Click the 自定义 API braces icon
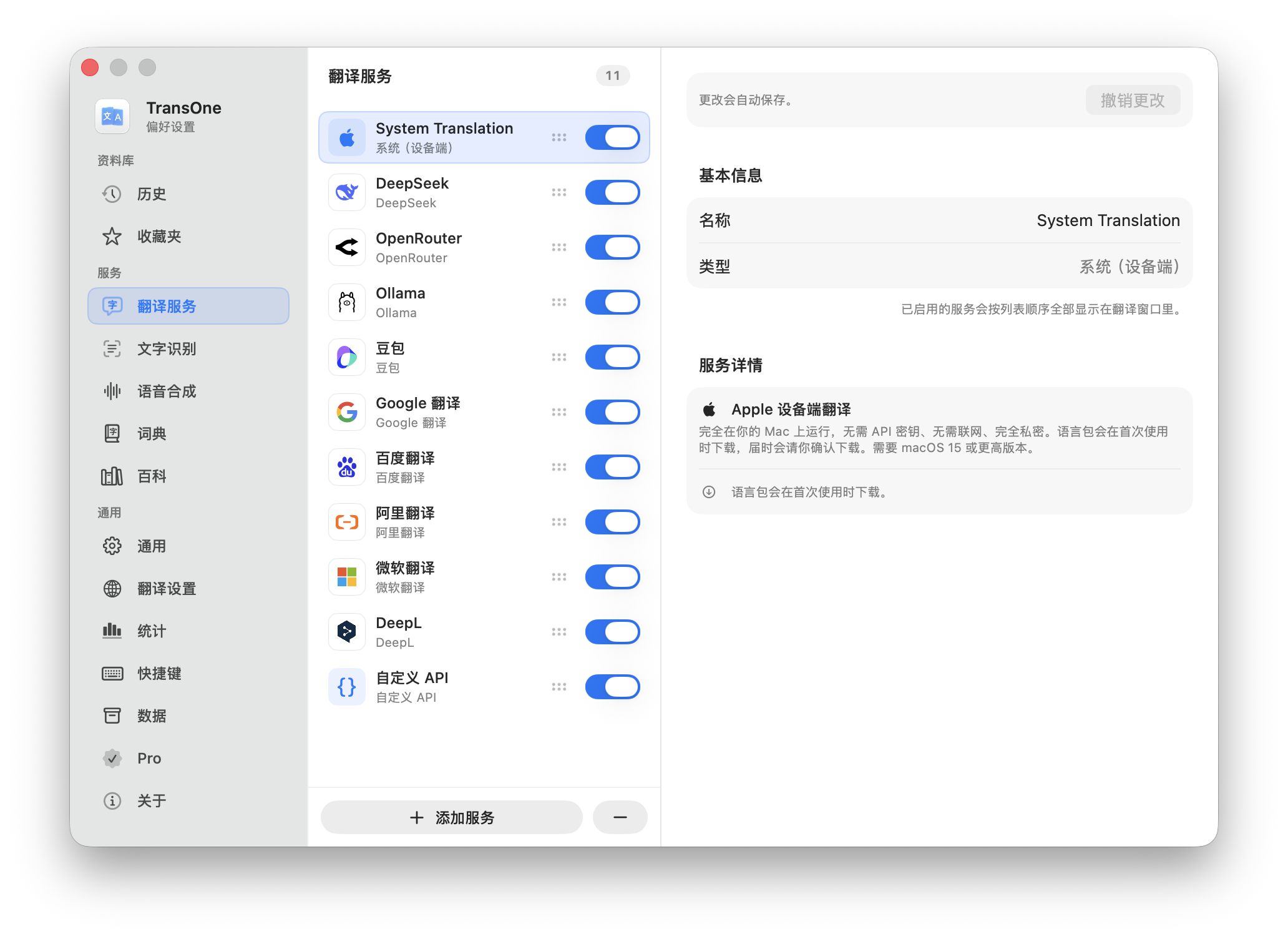Screen dimensions: 1288x939 347,687
